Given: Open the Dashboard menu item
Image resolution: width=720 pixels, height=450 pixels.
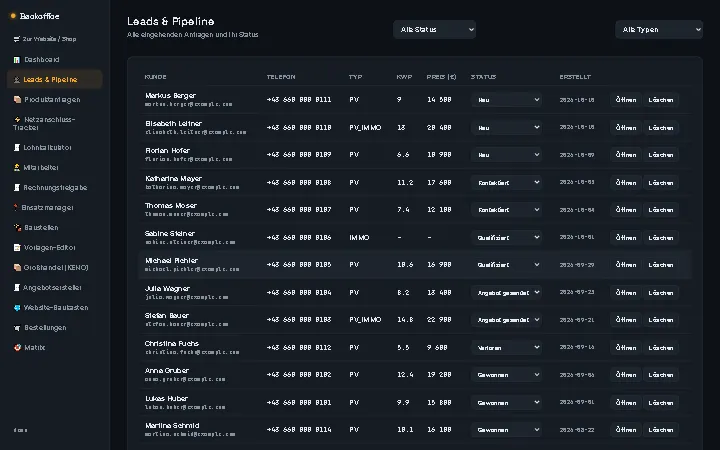Looking at the screenshot, I should pos(54,60).
